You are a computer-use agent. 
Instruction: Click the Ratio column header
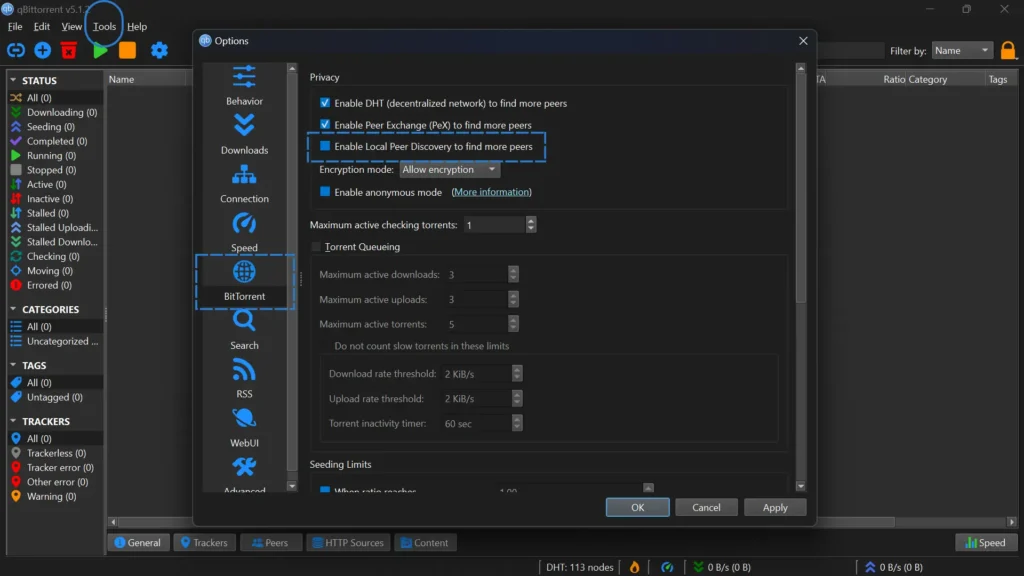(x=894, y=79)
